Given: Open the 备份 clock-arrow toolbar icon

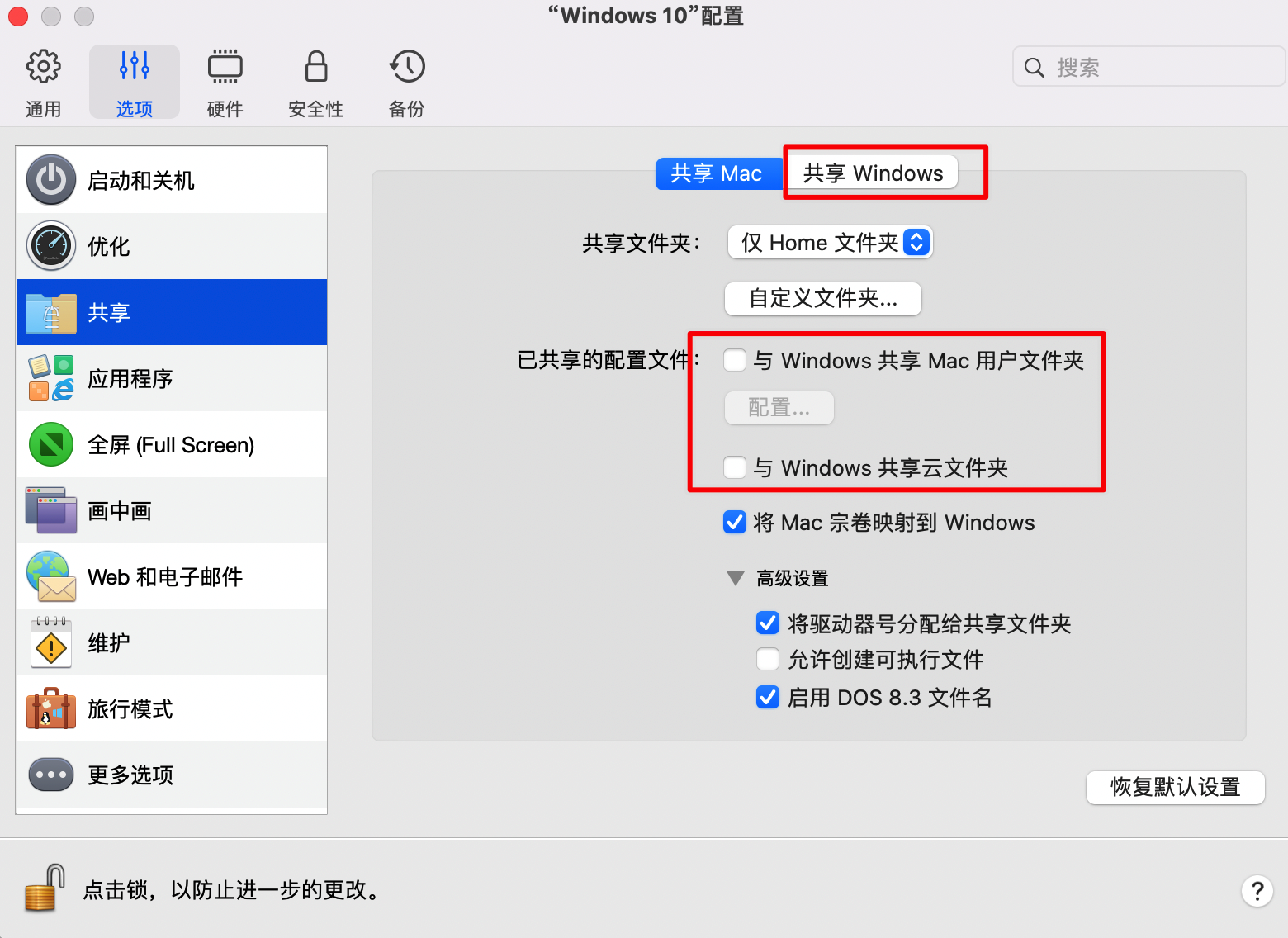Looking at the screenshot, I should [x=407, y=67].
